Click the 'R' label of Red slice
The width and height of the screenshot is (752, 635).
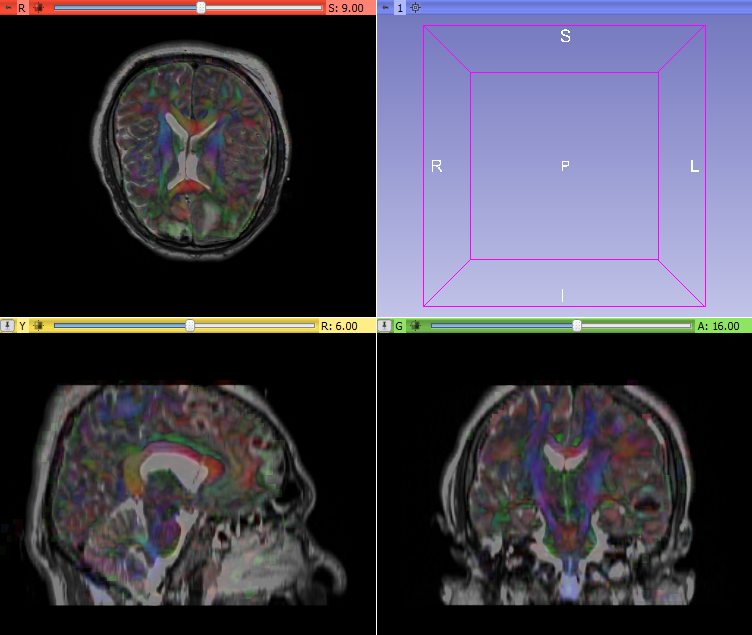[22, 7]
